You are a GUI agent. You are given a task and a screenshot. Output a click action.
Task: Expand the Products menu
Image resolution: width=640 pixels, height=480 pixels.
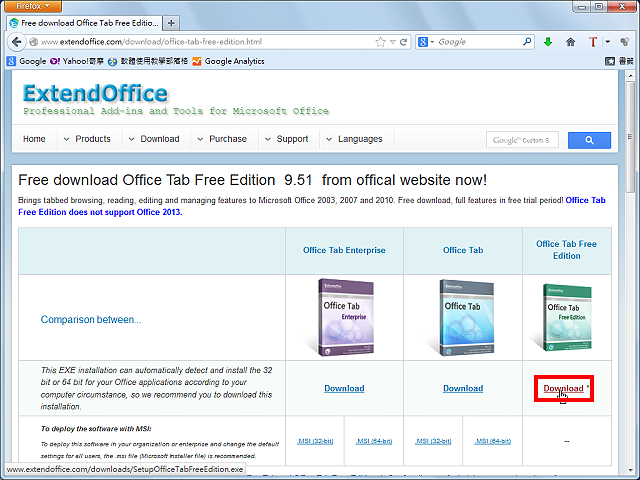pyautogui.click(x=87, y=139)
